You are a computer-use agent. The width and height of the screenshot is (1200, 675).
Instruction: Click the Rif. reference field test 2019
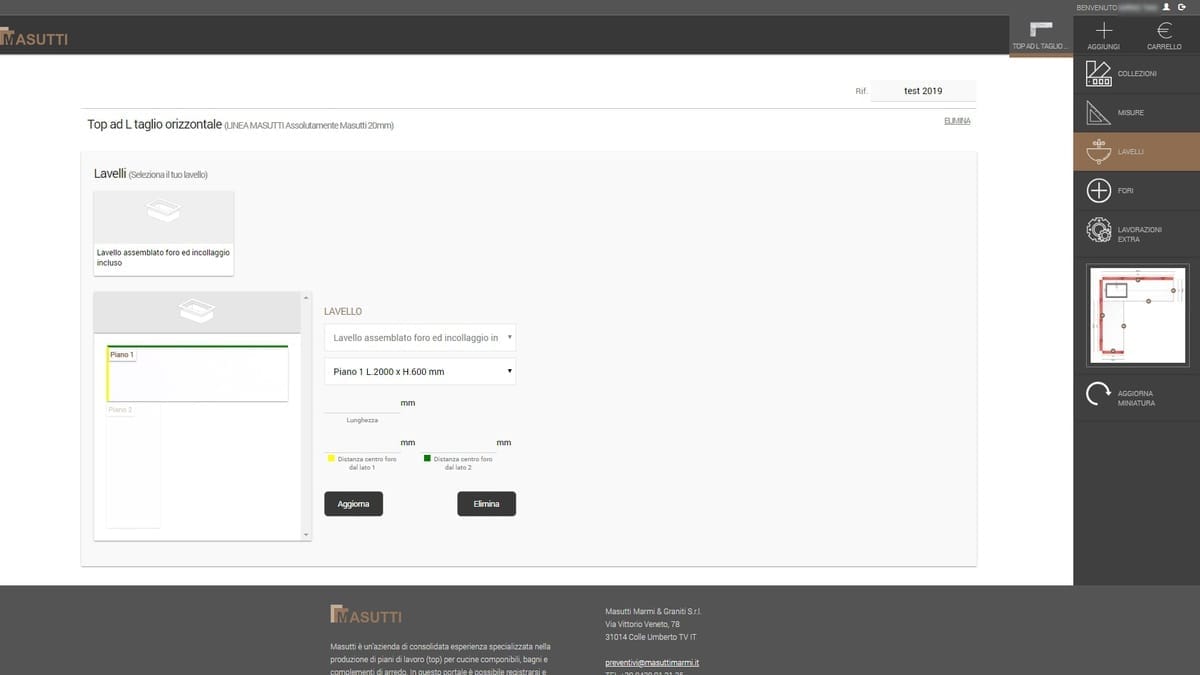923,91
